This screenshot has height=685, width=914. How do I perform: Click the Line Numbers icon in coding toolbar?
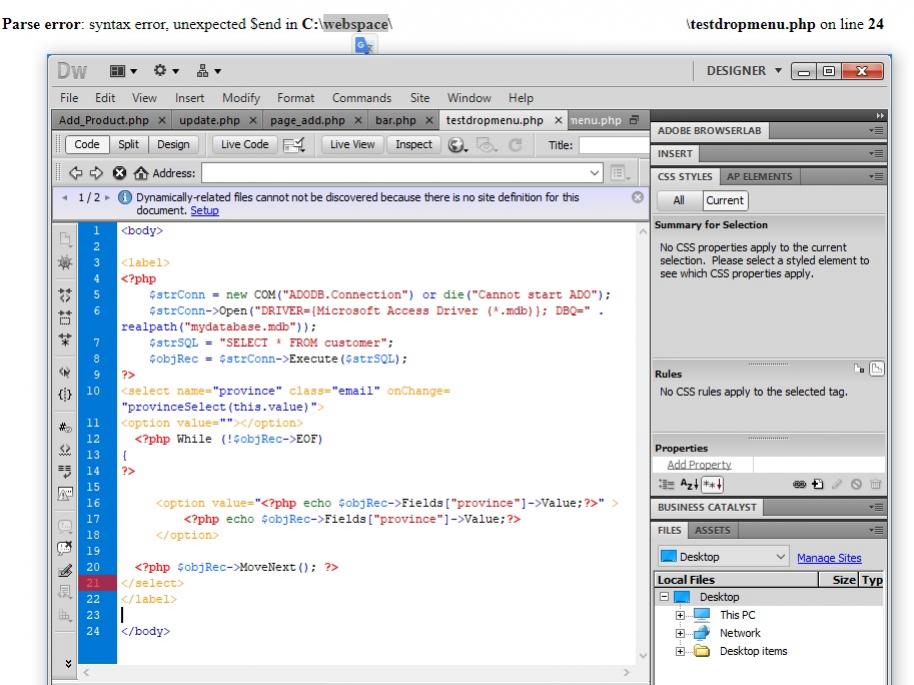tap(65, 427)
